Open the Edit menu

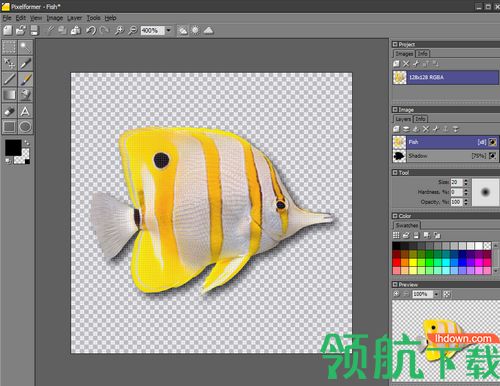21,18
